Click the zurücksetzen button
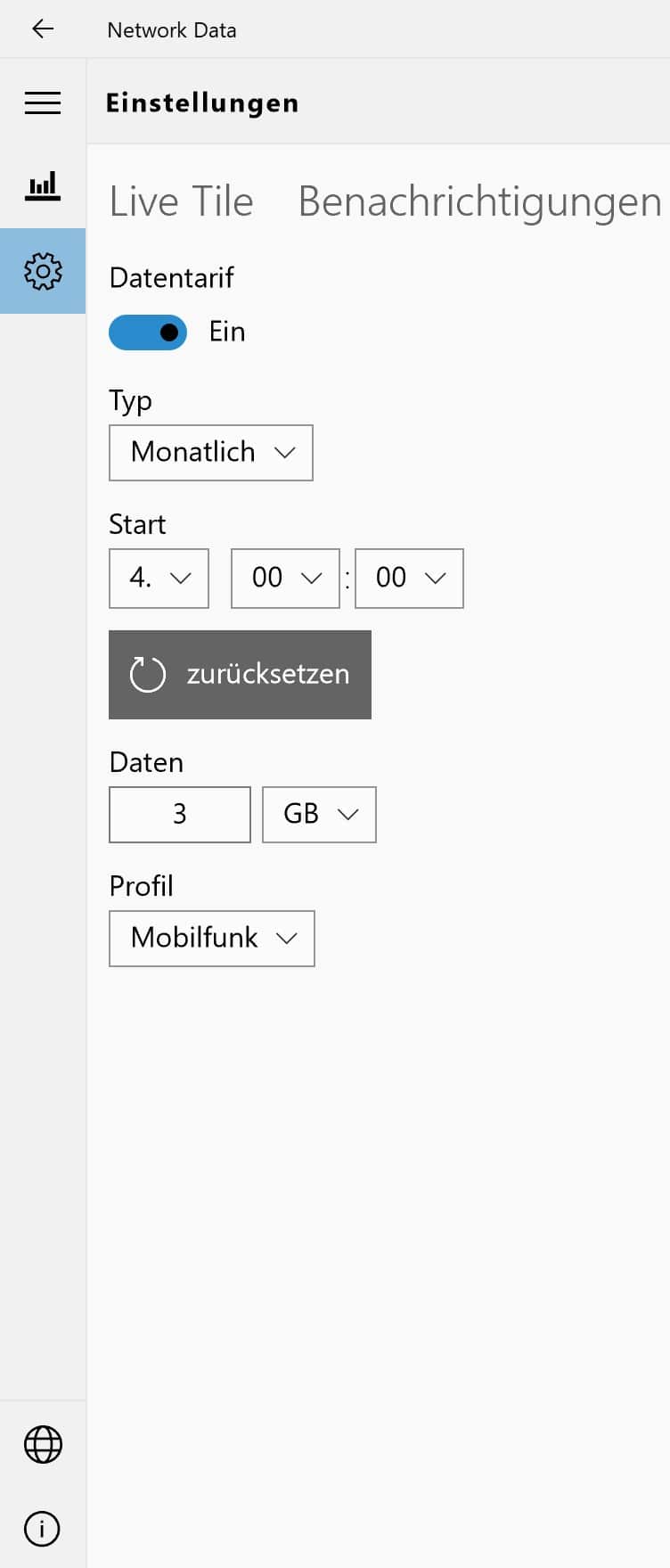The width and height of the screenshot is (670, 1568). coord(240,674)
